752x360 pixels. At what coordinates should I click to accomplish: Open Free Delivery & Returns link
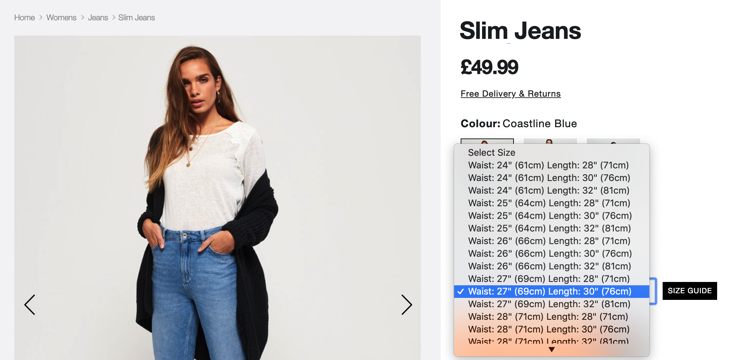tap(510, 93)
